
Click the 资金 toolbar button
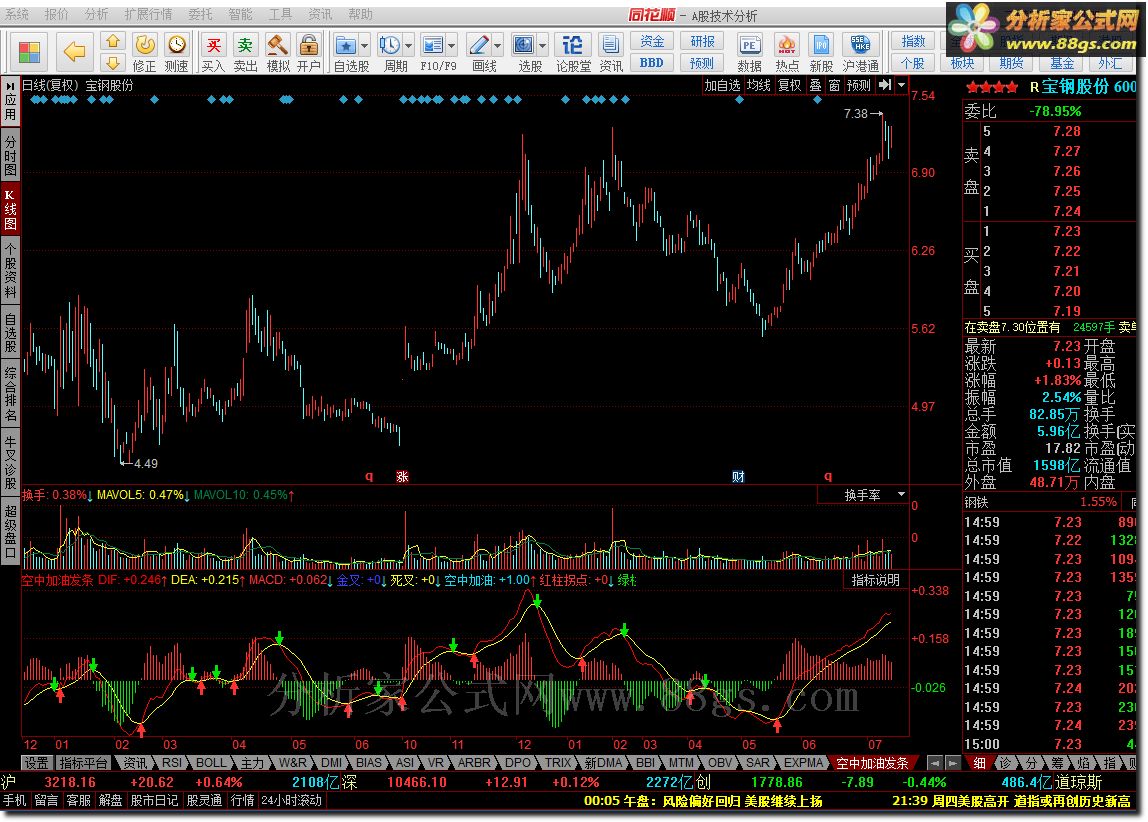652,41
